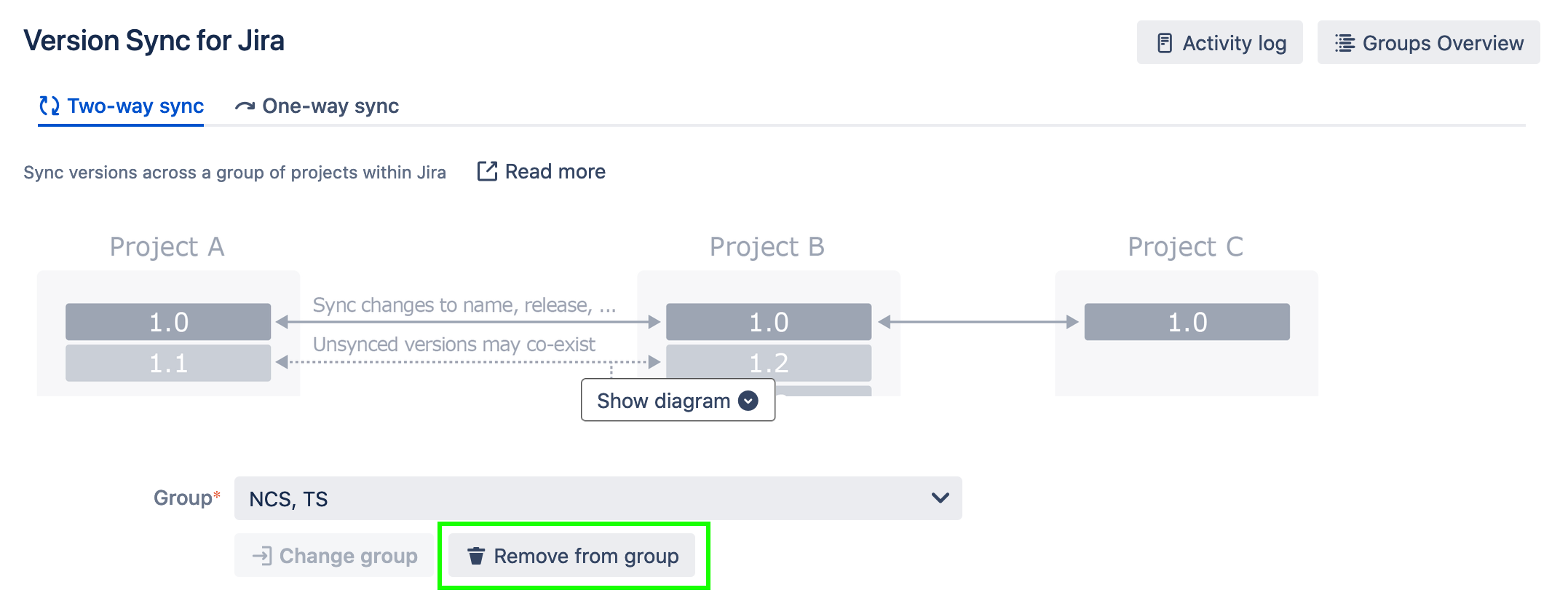Click the trash icon on Remove from group
Image resolution: width=1568 pixels, height=609 pixels.
click(475, 555)
